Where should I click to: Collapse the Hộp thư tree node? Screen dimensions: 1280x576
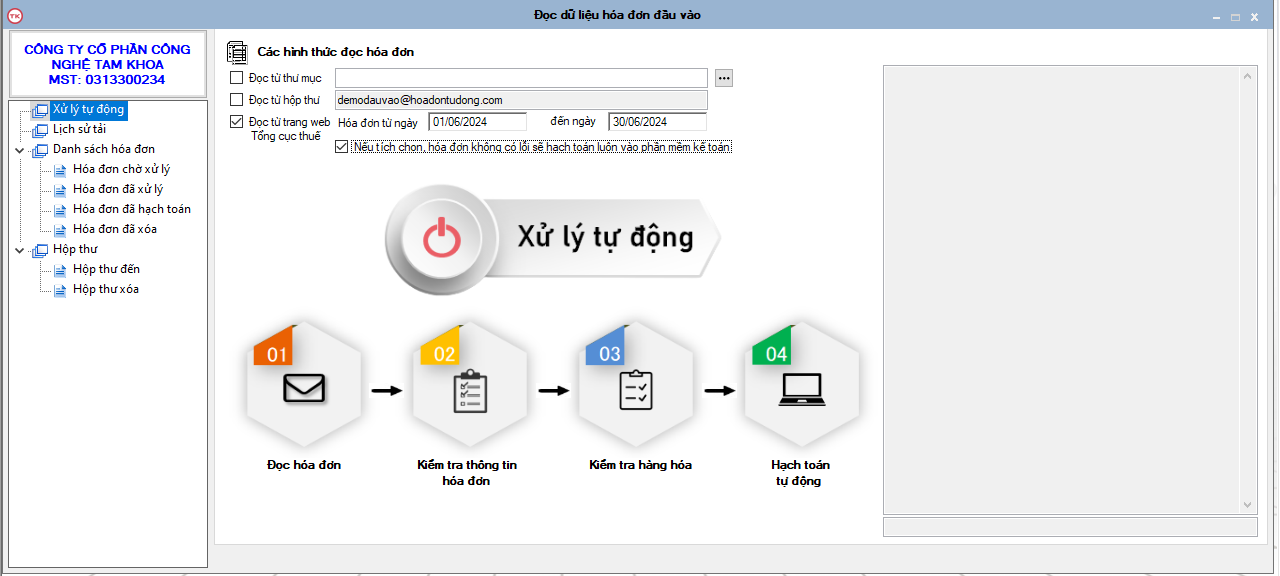tap(20, 250)
